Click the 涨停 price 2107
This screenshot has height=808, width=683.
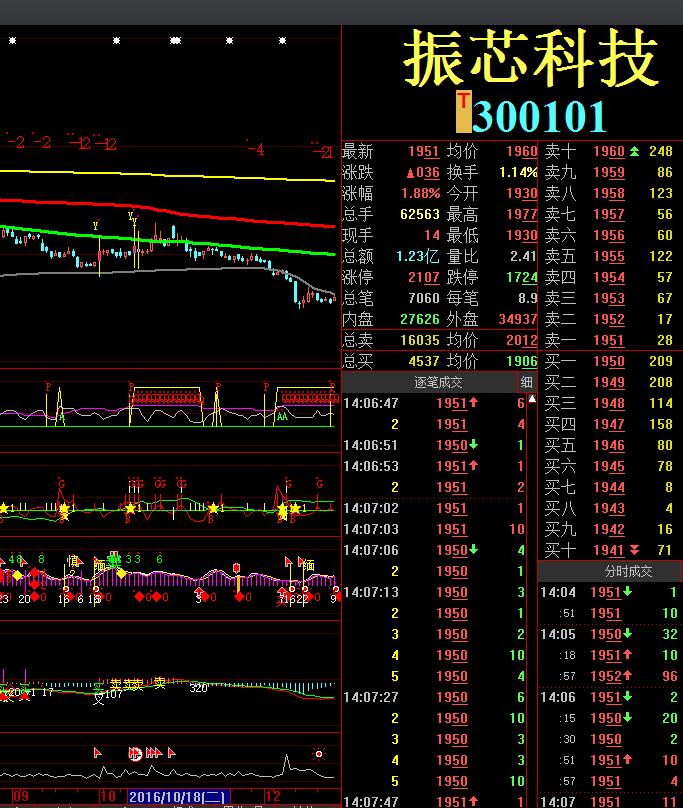pyautogui.click(x=424, y=278)
